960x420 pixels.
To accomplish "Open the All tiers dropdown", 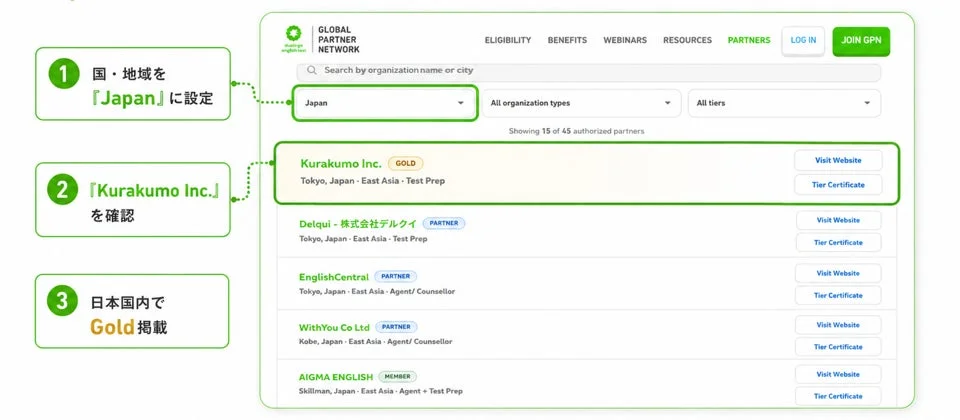I will 784,103.
